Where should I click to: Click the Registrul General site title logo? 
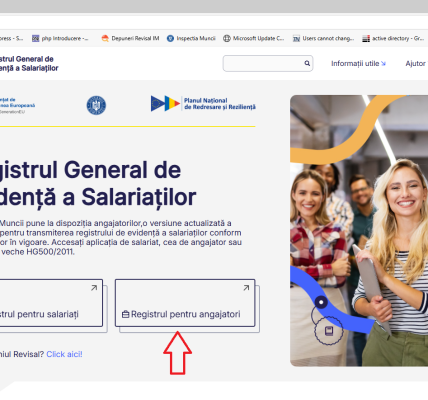pos(29,64)
